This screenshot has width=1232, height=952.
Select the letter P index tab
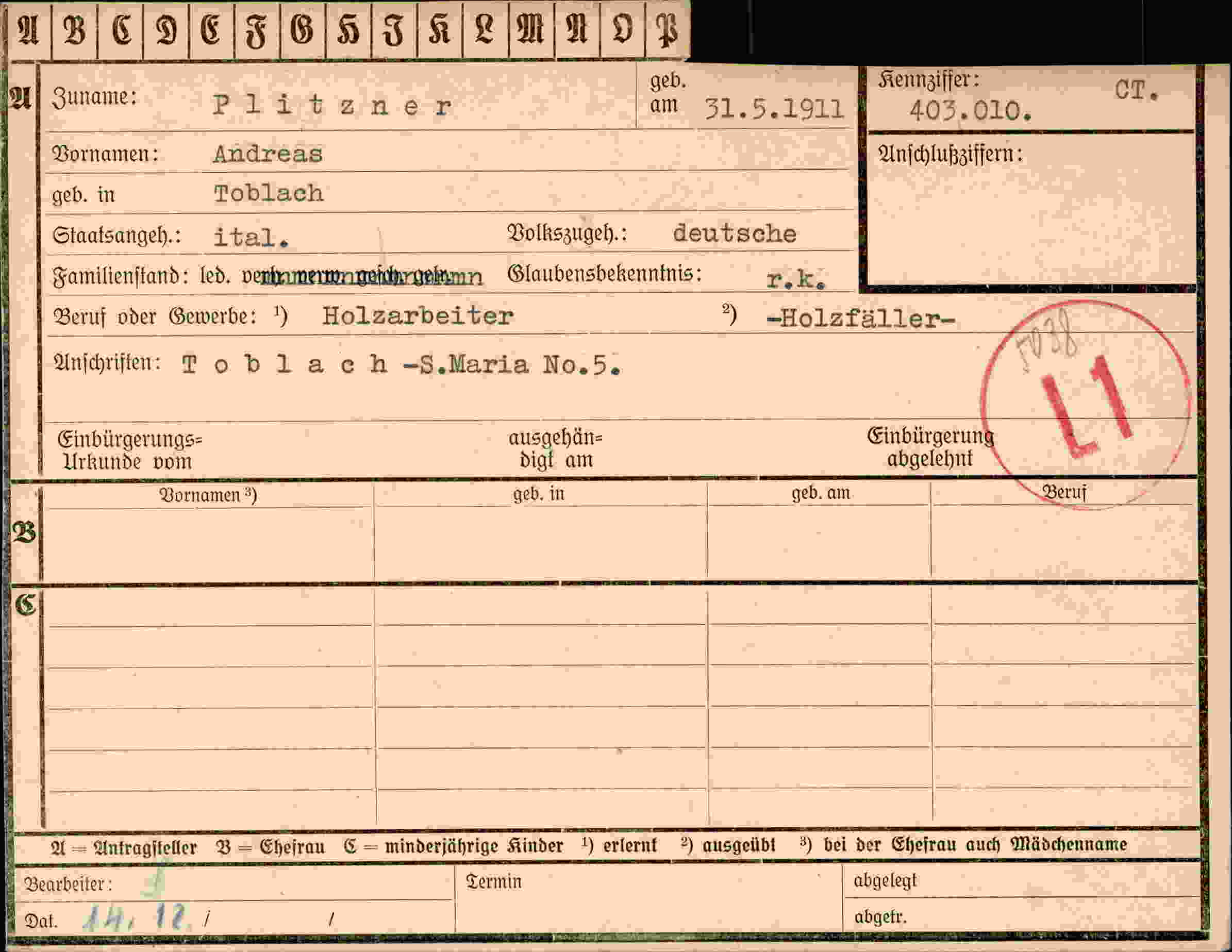(x=668, y=30)
